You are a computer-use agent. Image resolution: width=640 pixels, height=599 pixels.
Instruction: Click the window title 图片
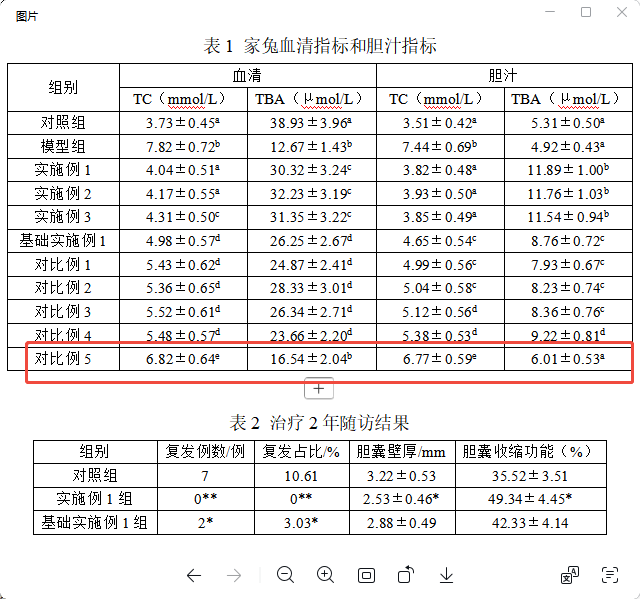27,16
